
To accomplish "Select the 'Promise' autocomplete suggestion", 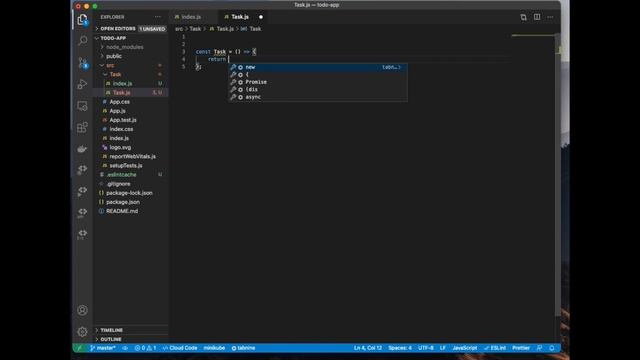I will (x=318, y=82).
